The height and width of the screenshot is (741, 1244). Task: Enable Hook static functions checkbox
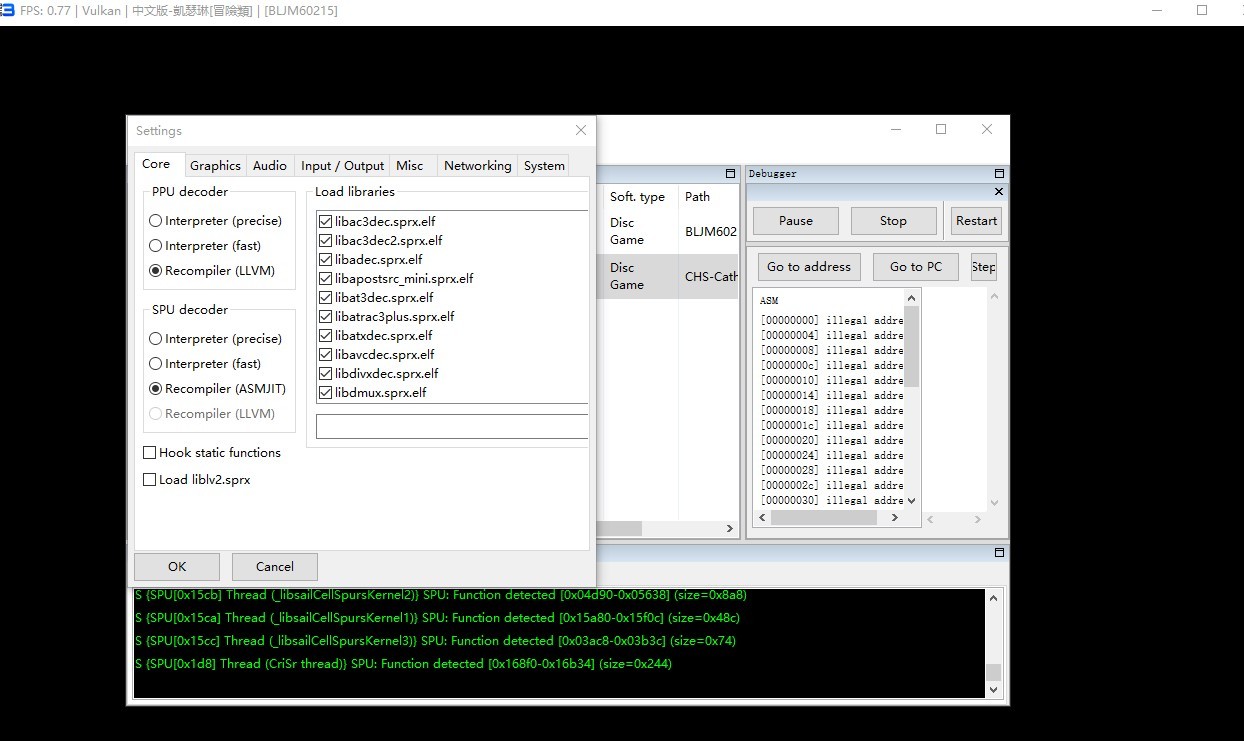[x=151, y=453]
